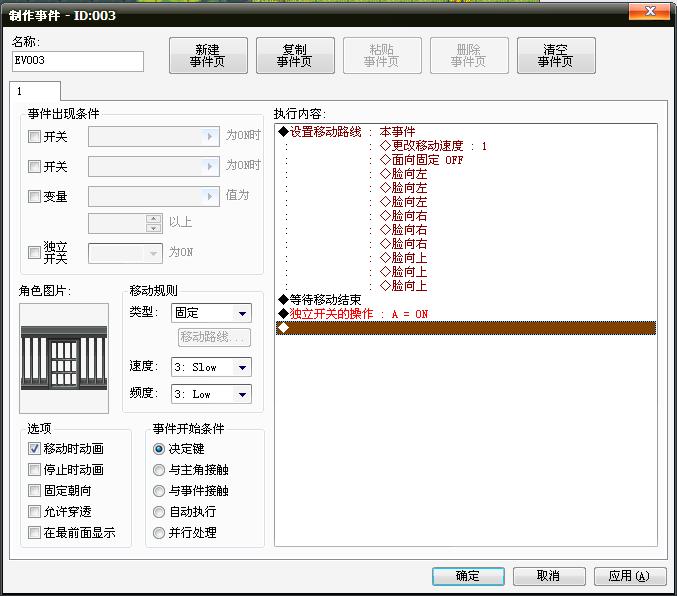677x596 pixels.
Task: Confirm with the 确定 button
Action: [x=468, y=576]
